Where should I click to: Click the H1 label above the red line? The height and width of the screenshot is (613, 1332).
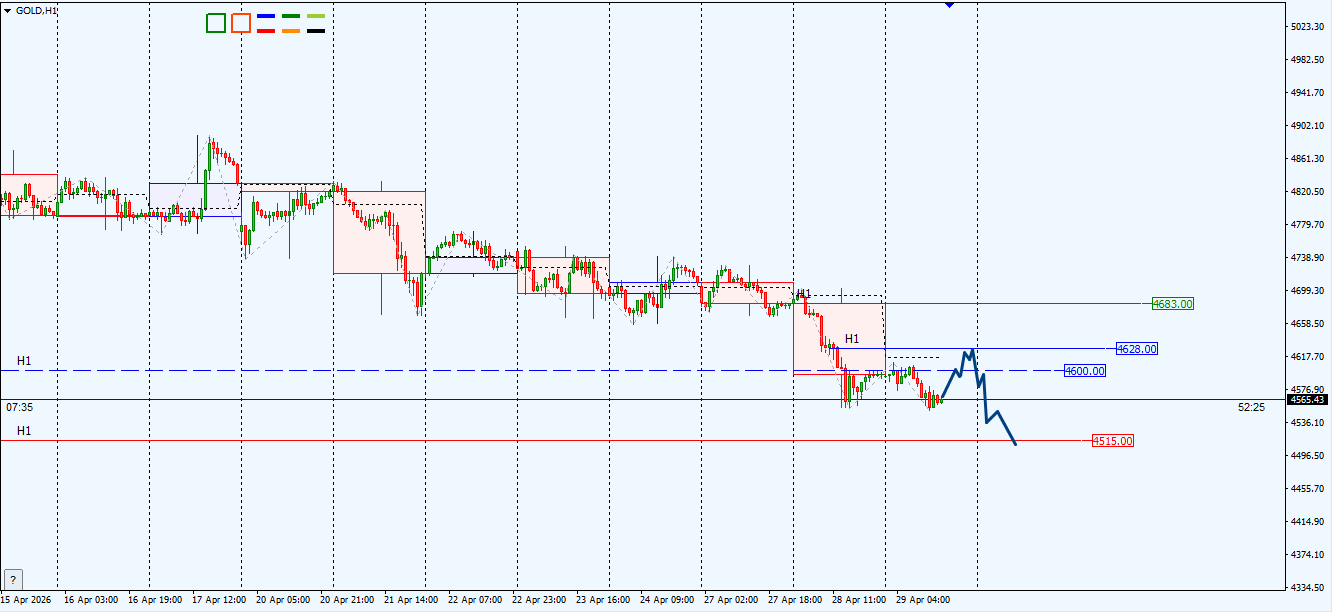pos(24,431)
